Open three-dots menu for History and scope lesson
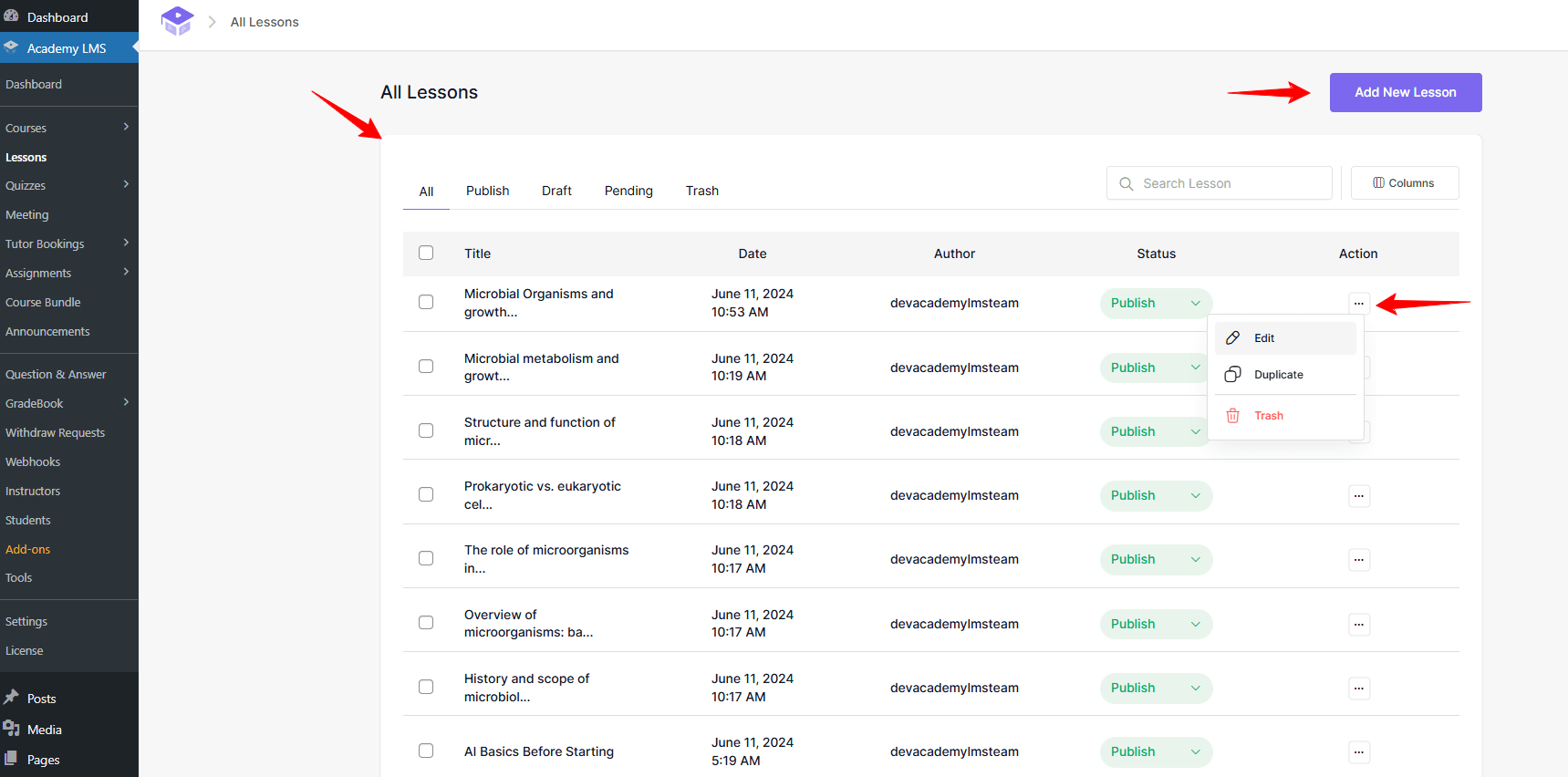1568x777 pixels. click(x=1358, y=689)
